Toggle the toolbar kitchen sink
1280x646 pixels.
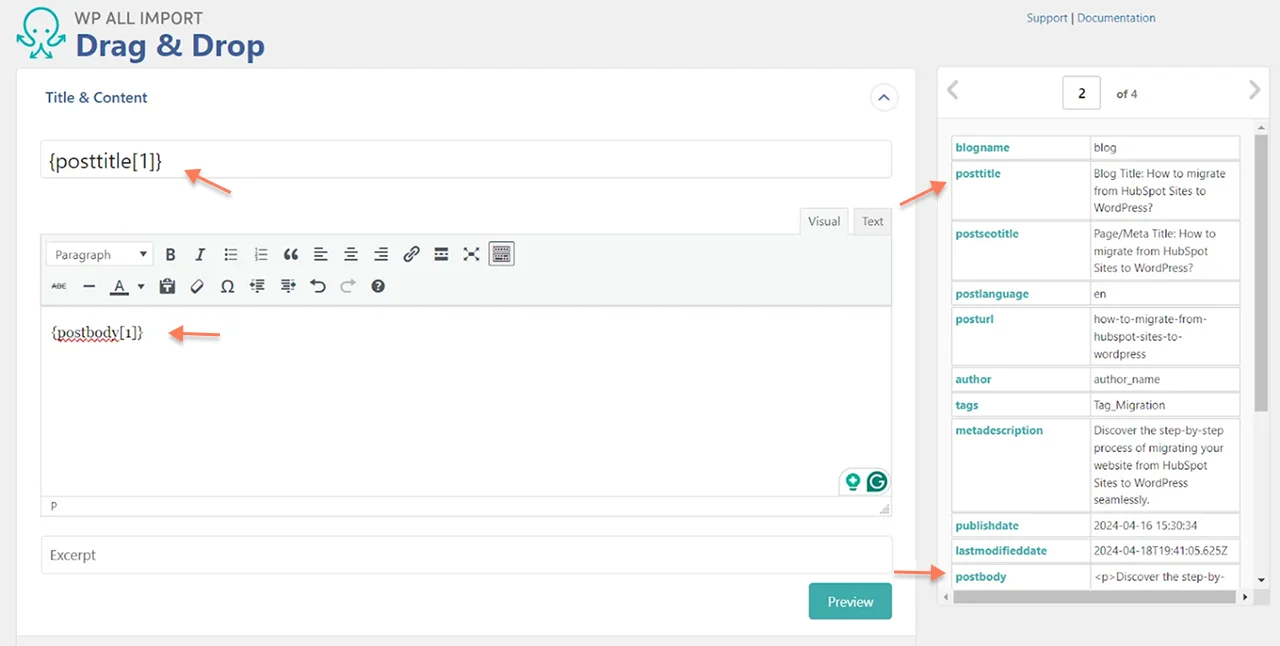pos(501,254)
